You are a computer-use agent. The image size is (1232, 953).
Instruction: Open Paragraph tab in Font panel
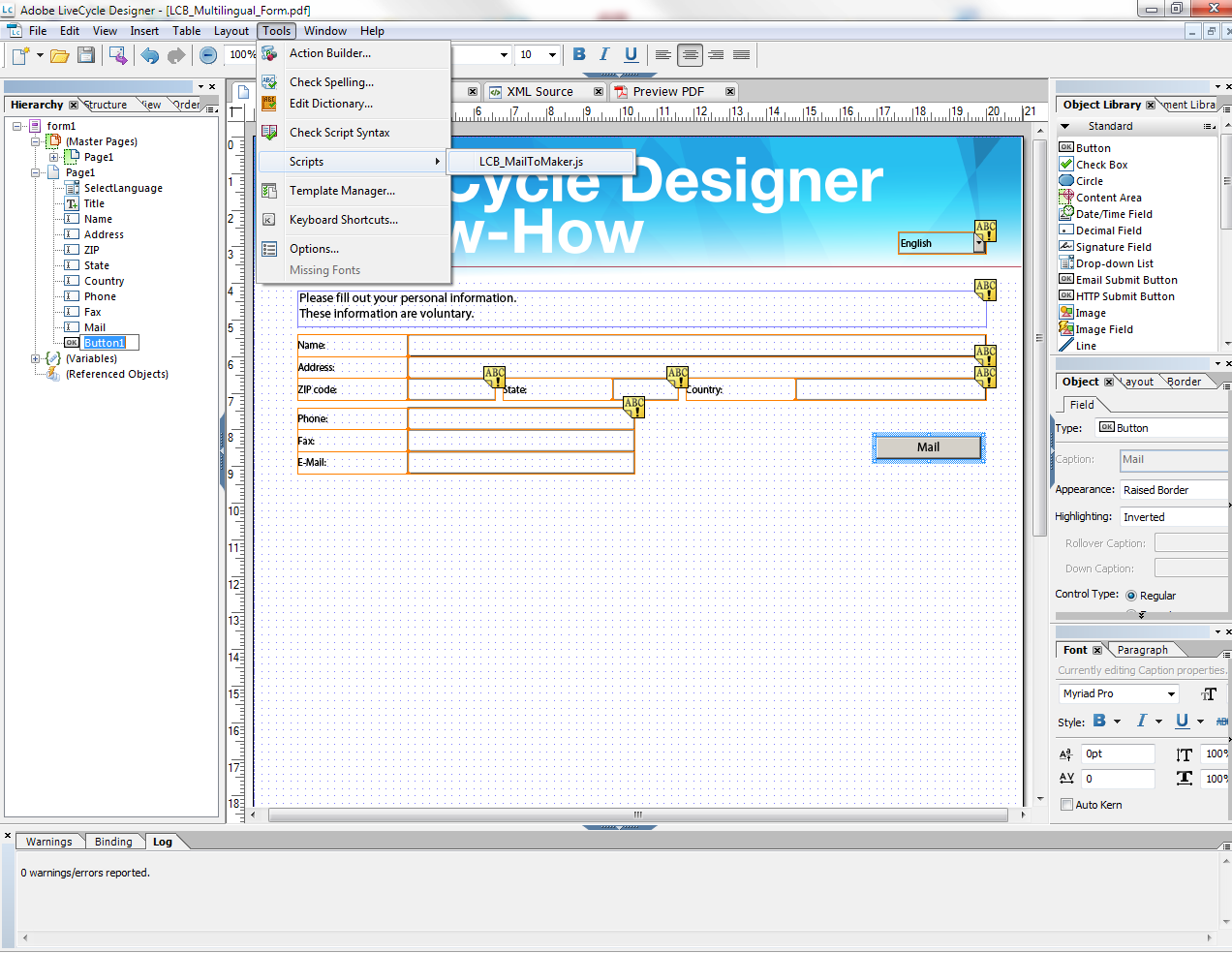point(1142,650)
